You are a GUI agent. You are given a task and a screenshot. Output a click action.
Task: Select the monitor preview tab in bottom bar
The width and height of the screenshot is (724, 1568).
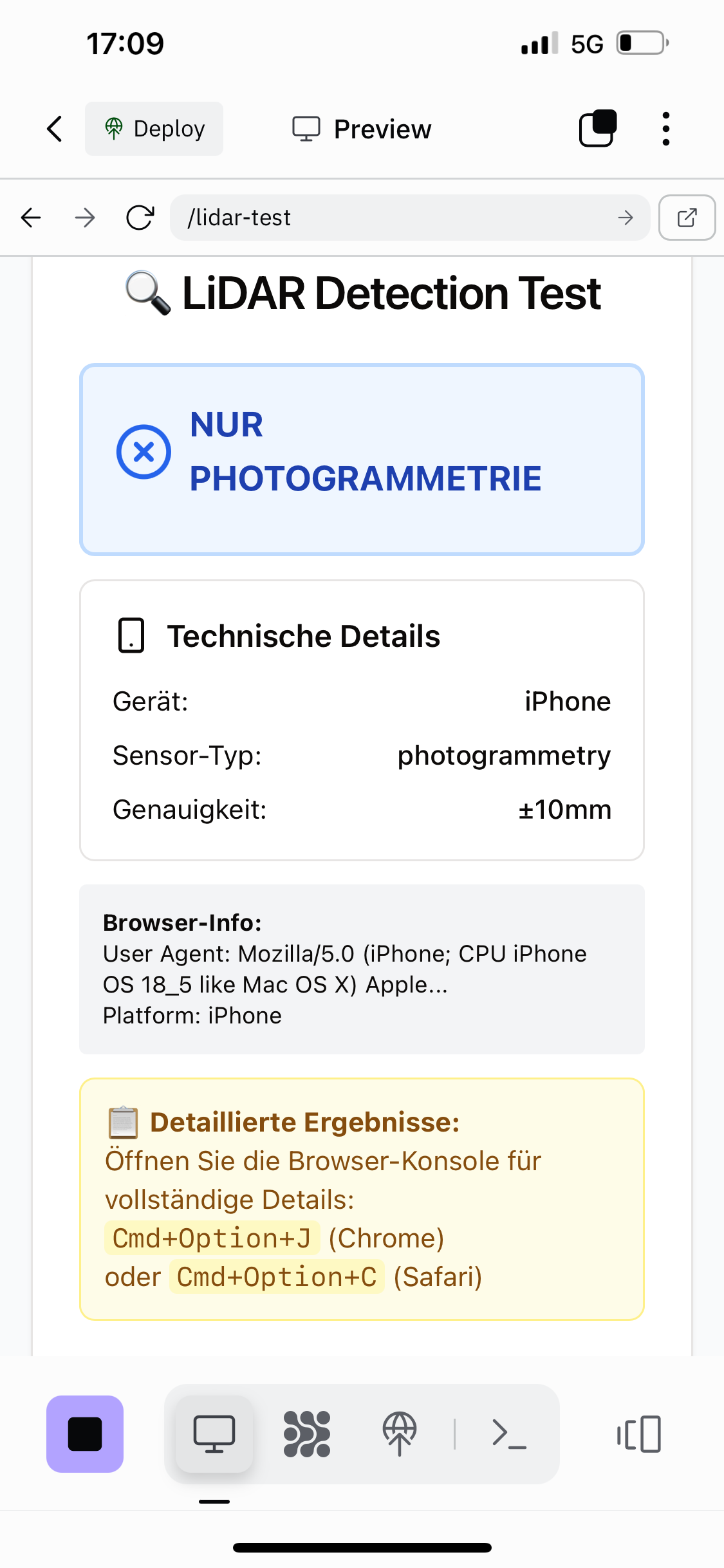click(214, 1434)
